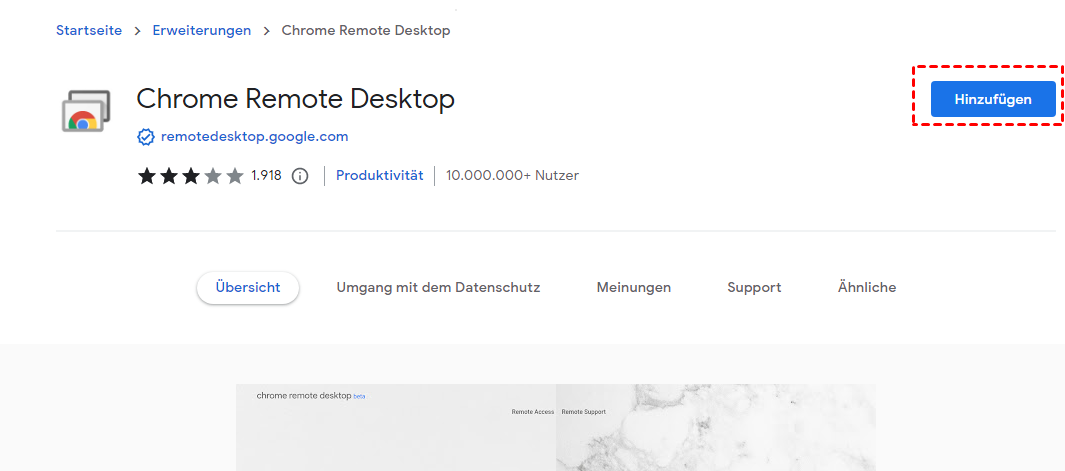This screenshot has width=1065, height=471.
Task: Open the Produktivität category link
Action: pyautogui.click(x=379, y=176)
